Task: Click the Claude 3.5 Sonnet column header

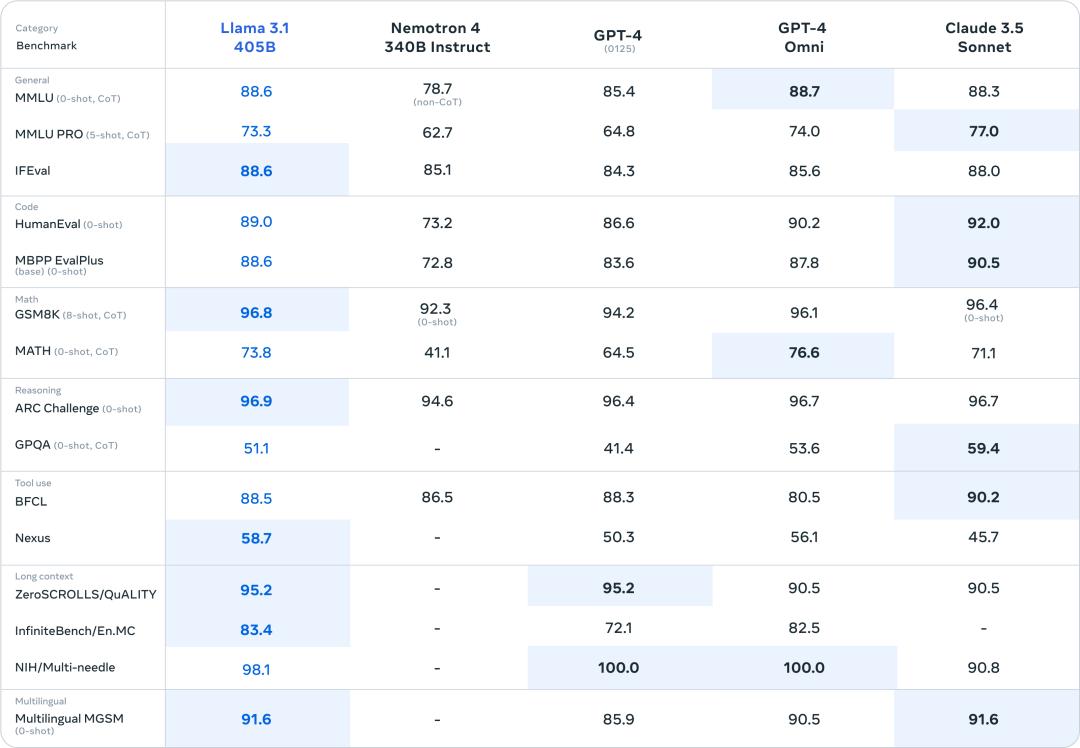Action: [x=984, y=37]
